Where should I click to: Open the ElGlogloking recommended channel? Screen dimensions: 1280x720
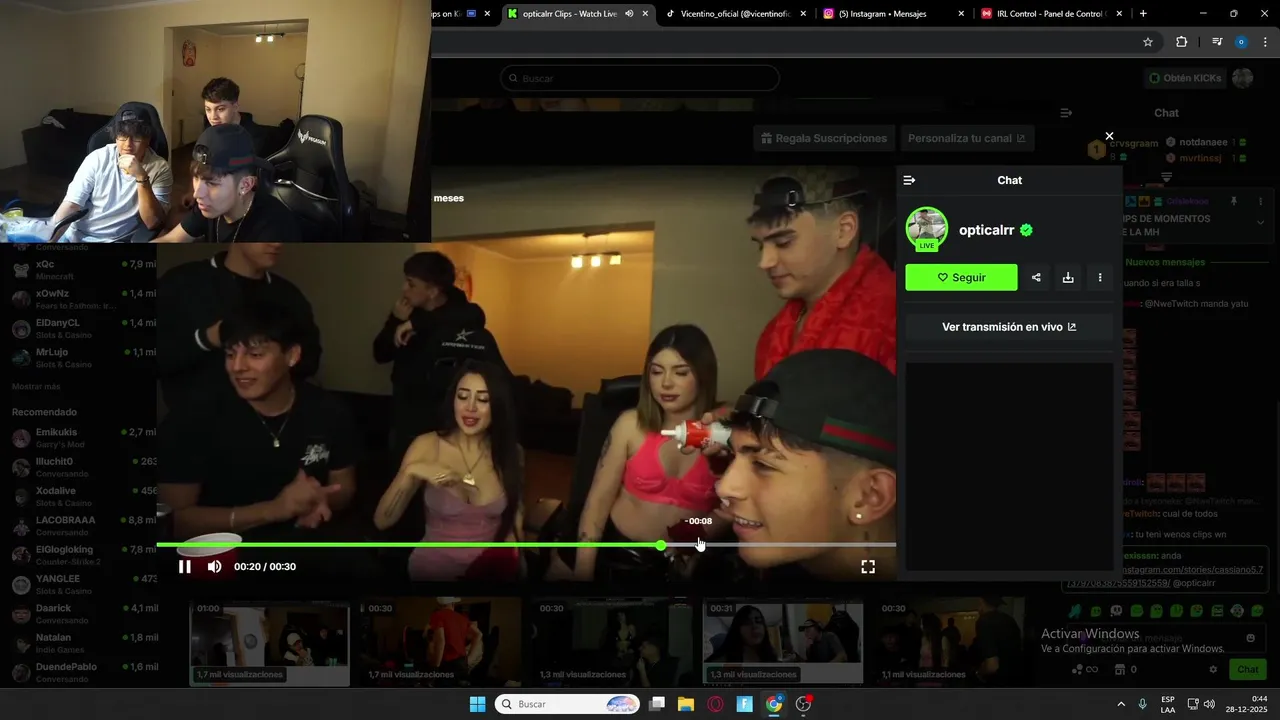[78, 555]
